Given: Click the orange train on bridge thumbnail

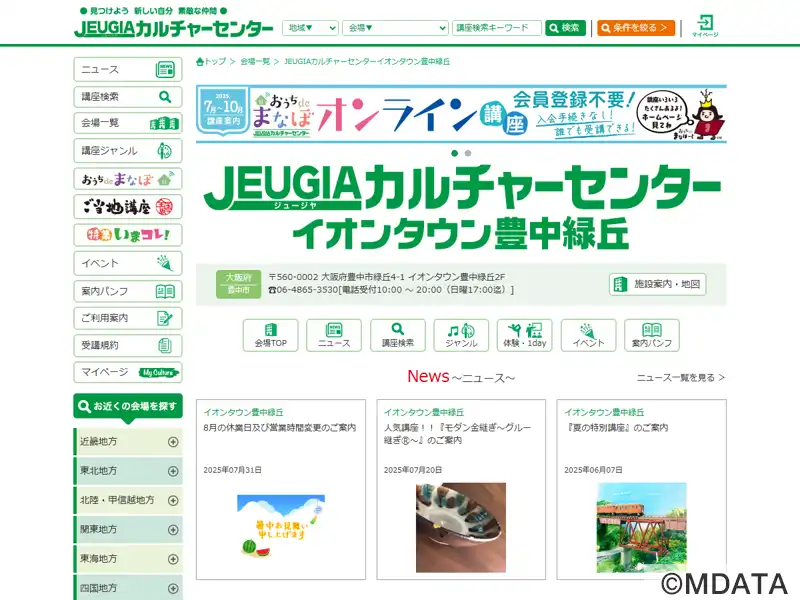Looking at the screenshot, I should (x=642, y=528).
